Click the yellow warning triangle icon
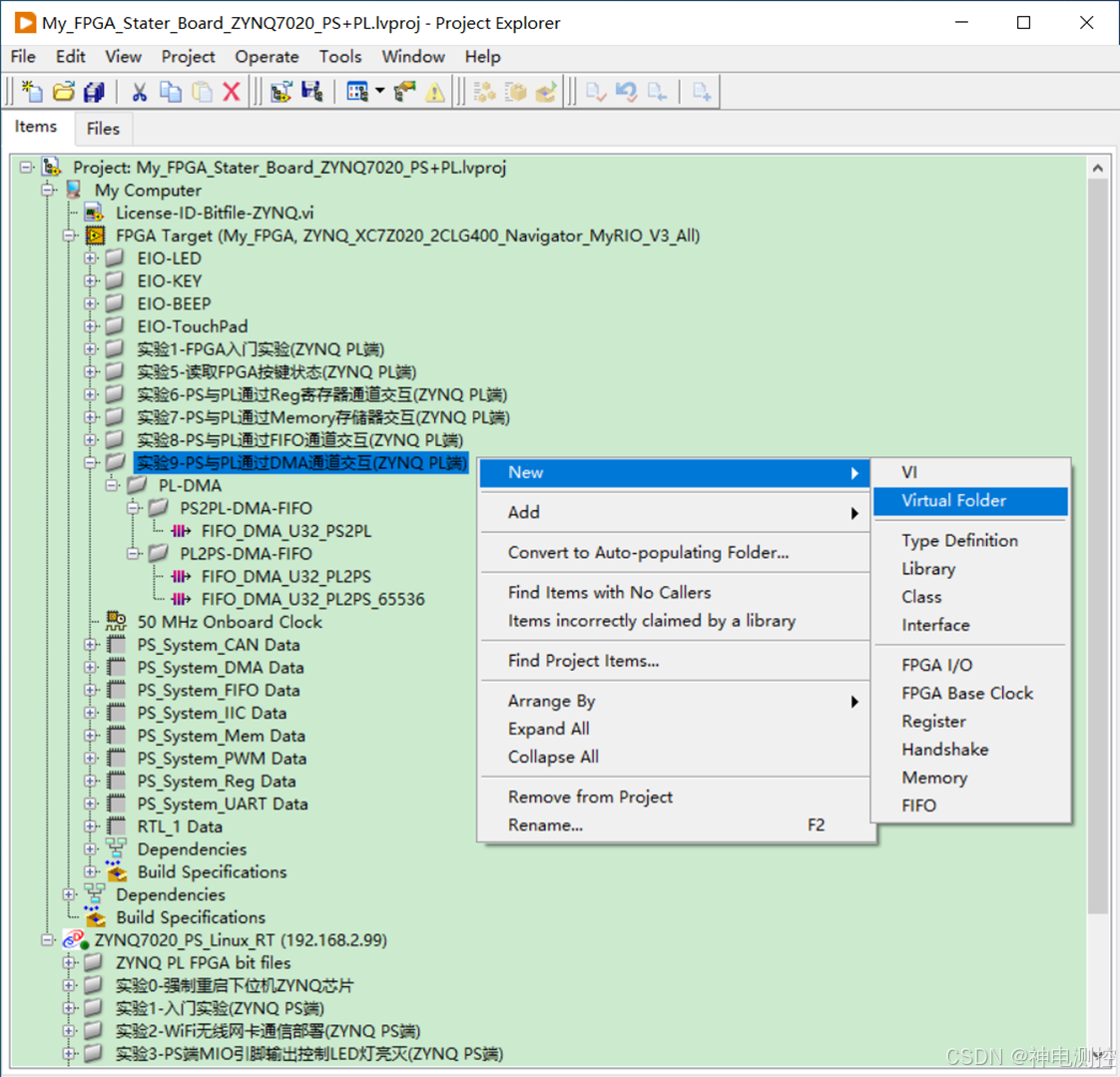This screenshot has height=1077, width=1120. [x=434, y=92]
